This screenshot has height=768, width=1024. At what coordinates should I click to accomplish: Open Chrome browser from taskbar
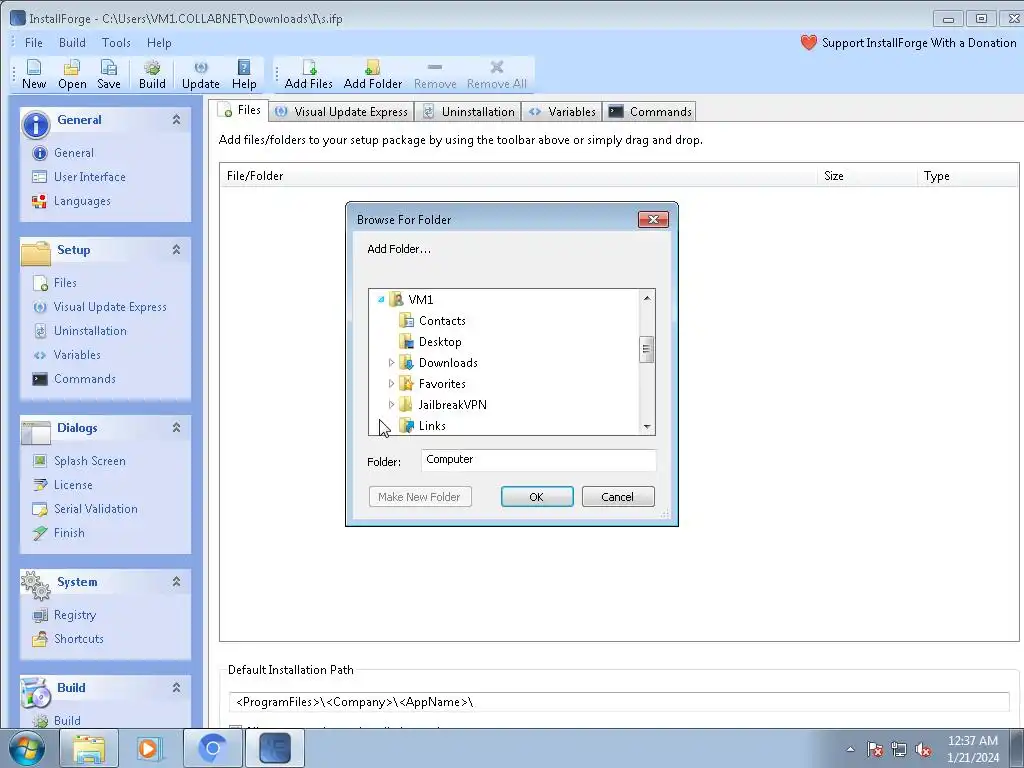(x=212, y=748)
